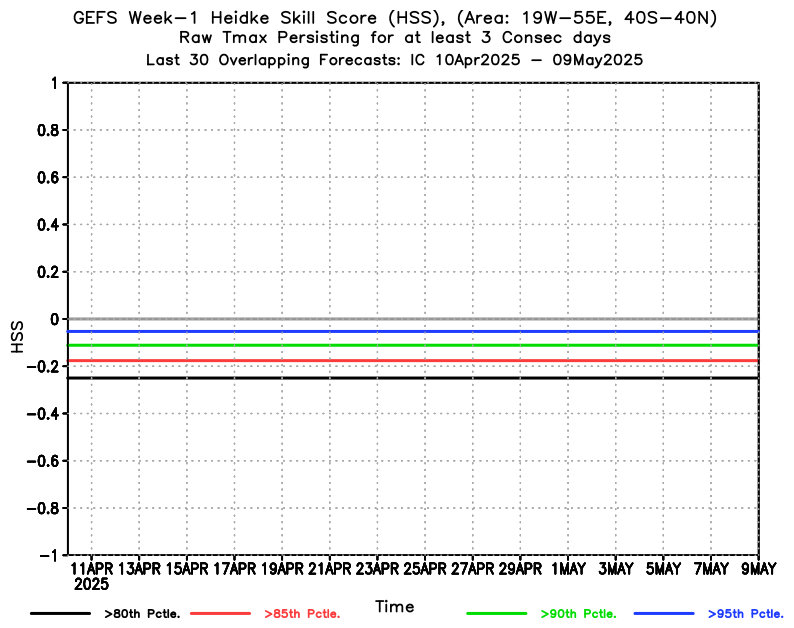Click the green HSS data line in the plot
Image resolution: width=794 pixels, height=628 pixels.
[x=413, y=345]
